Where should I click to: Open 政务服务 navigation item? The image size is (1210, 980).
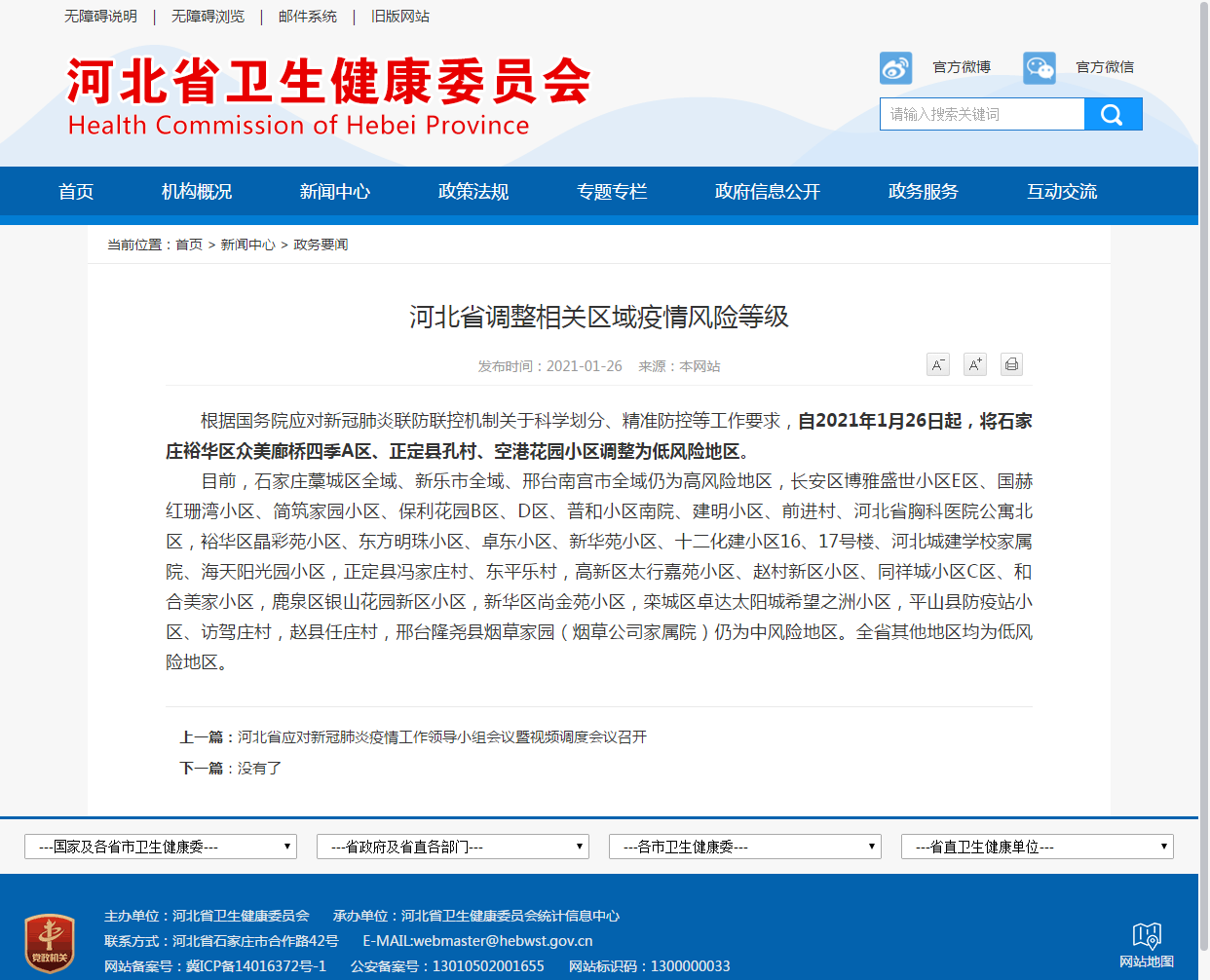click(924, 192)
